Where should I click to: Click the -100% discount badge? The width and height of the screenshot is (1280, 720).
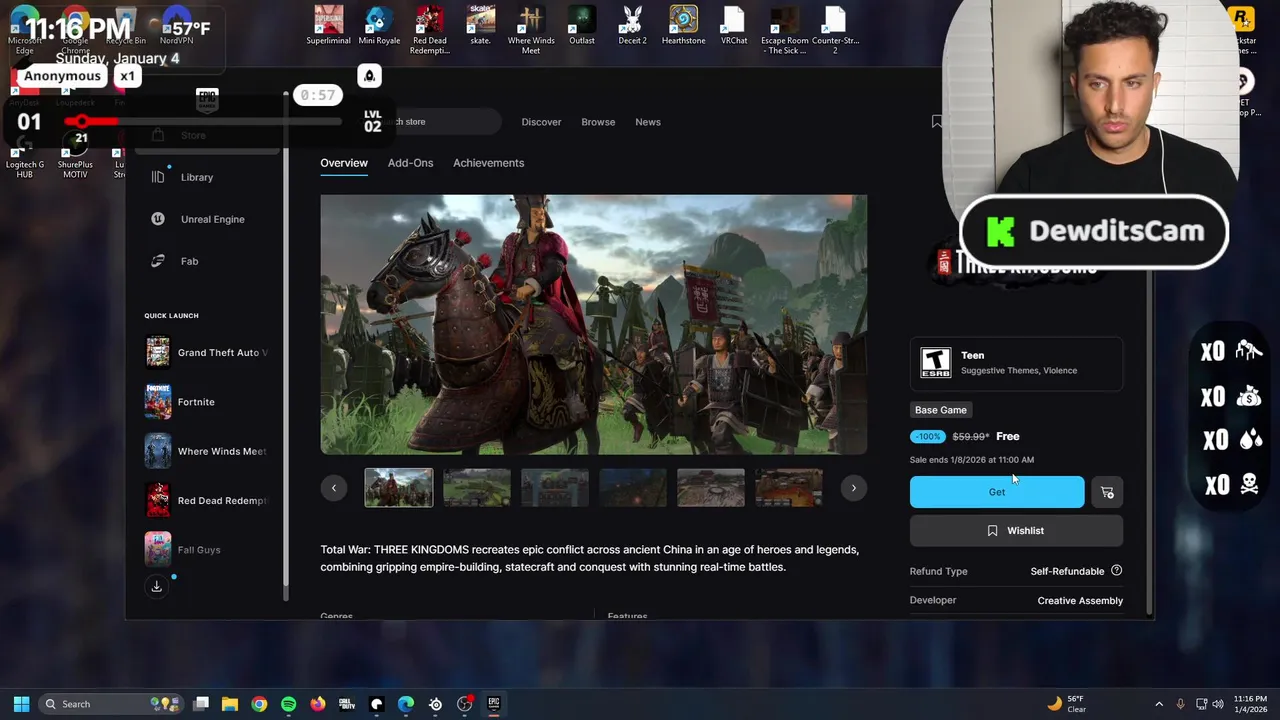pos(928,437)
